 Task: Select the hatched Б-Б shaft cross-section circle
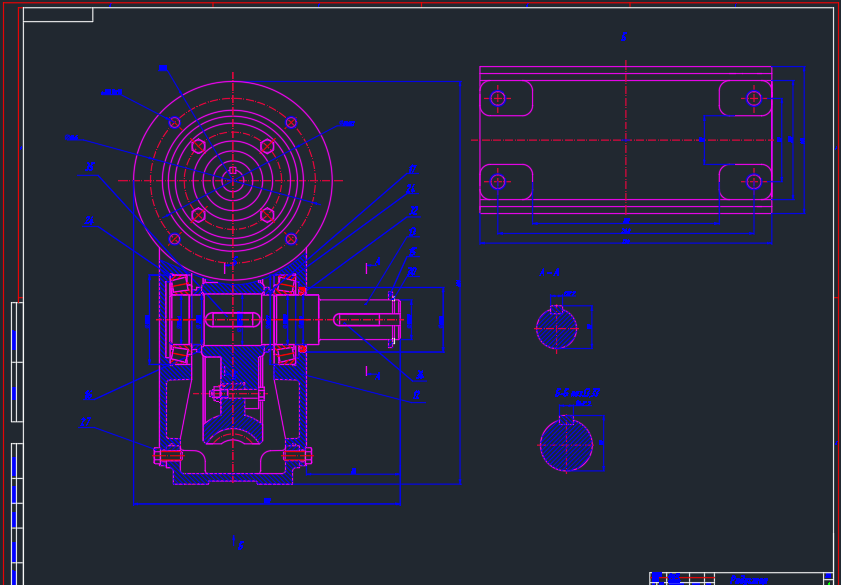(x=566, y=445)
